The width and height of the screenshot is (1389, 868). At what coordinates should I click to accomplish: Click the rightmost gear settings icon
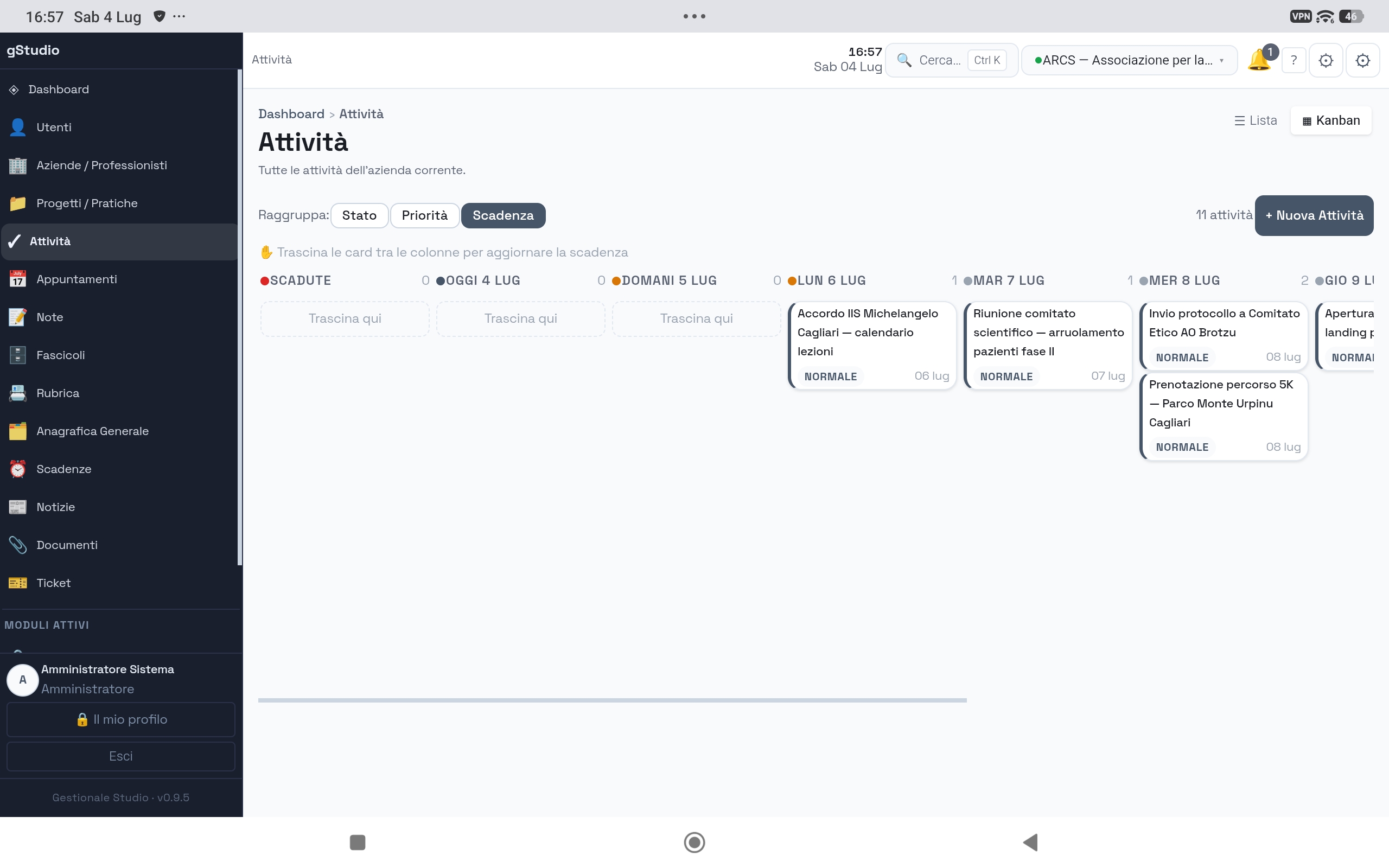1362,60
